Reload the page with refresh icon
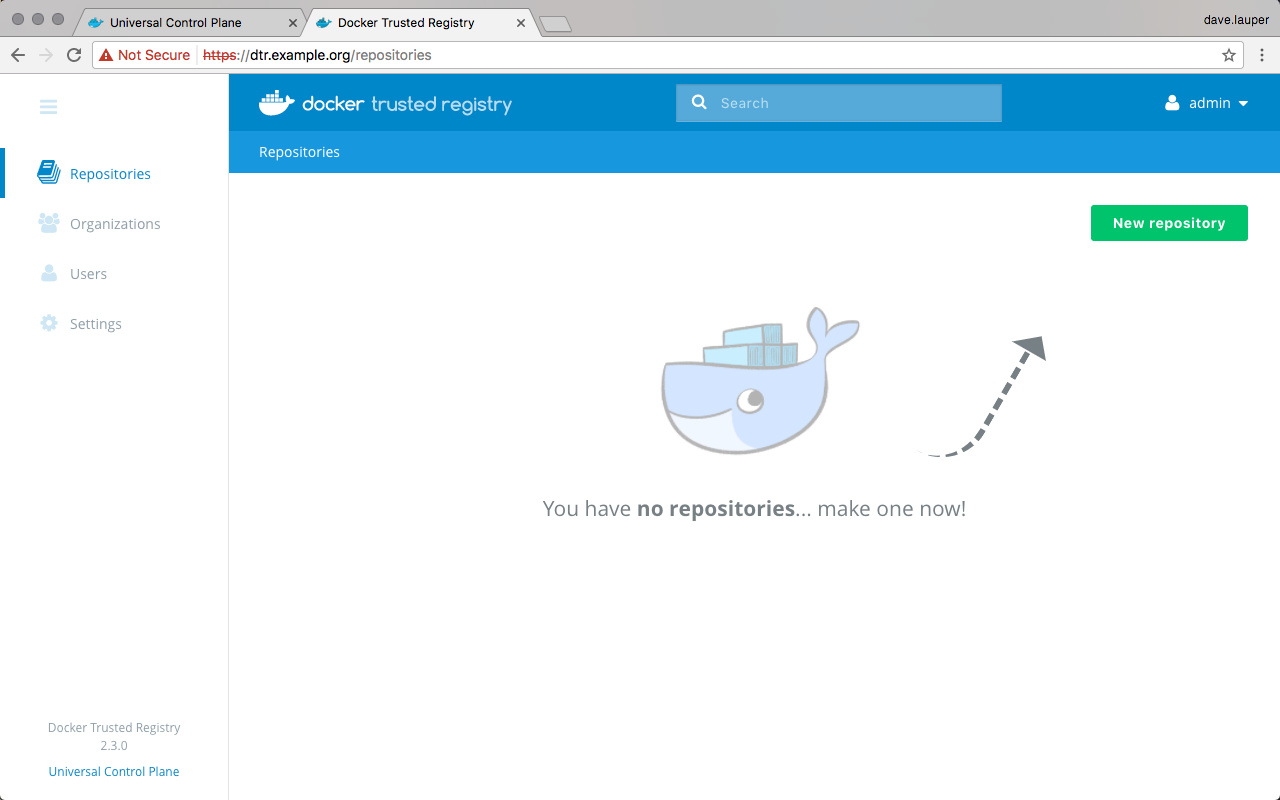1280x800 pixels. pos(74,55)
